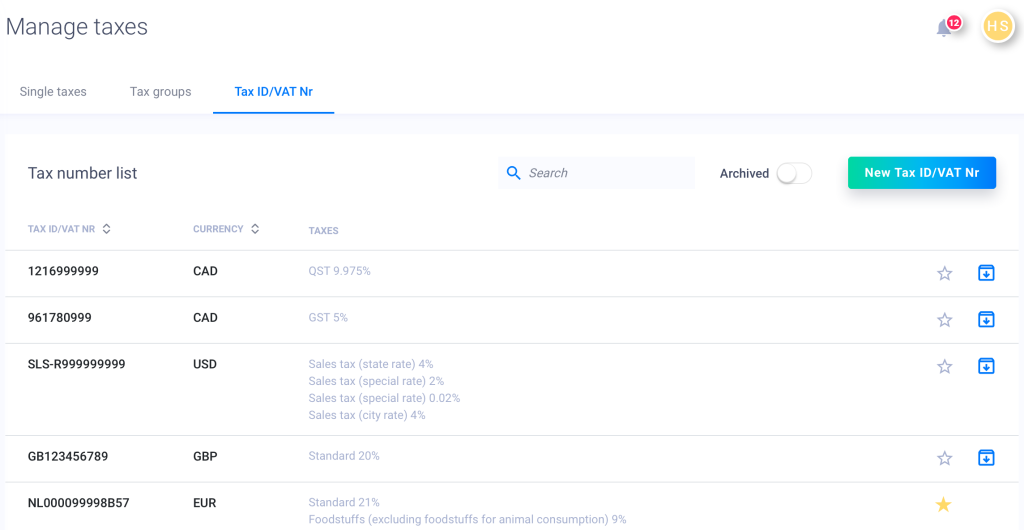This screenshot has width=1024, height=530.
Task: Star the SLS-R999999999 tax number
Action: (944, 366)
